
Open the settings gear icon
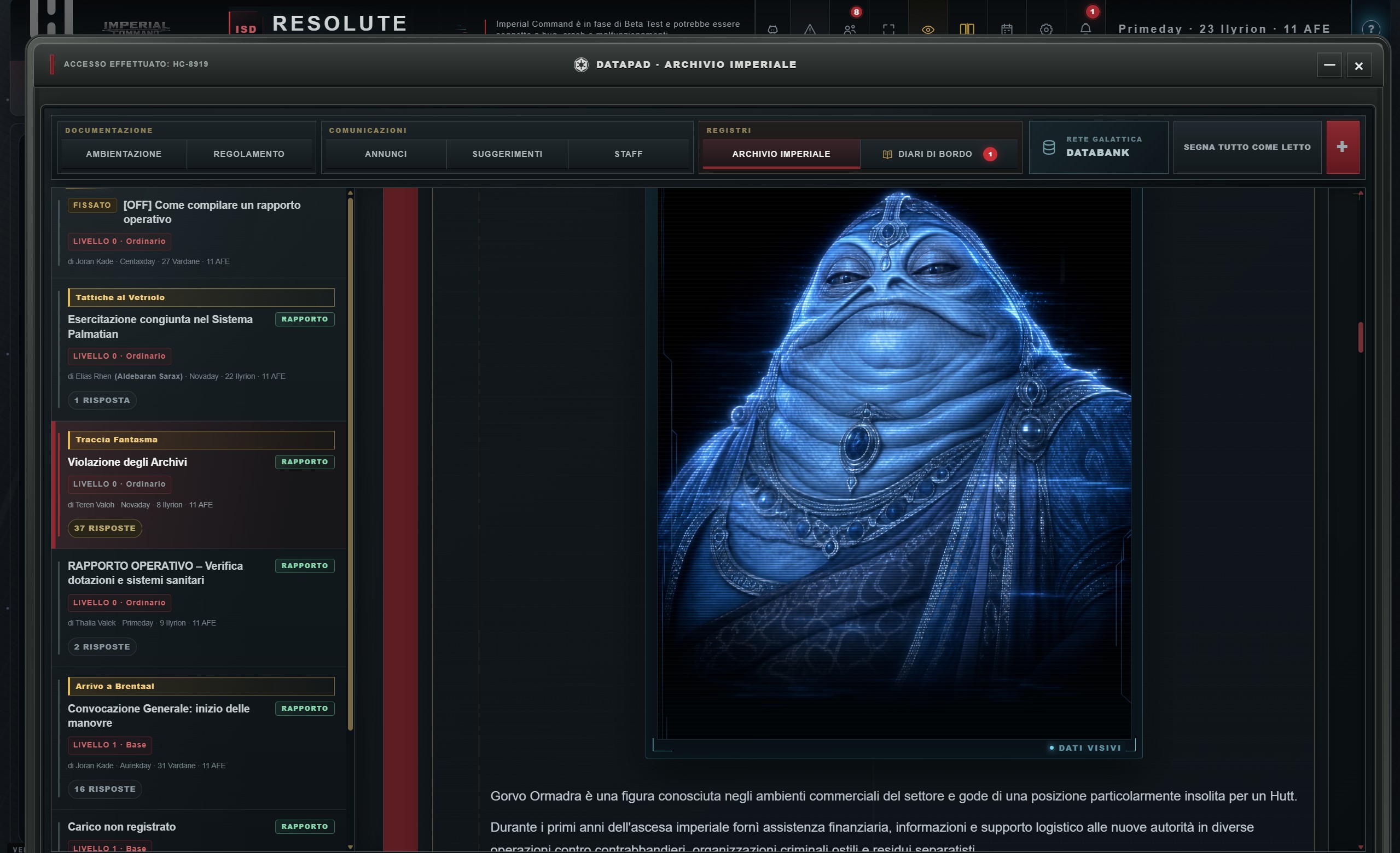[x=1046, y=29]
